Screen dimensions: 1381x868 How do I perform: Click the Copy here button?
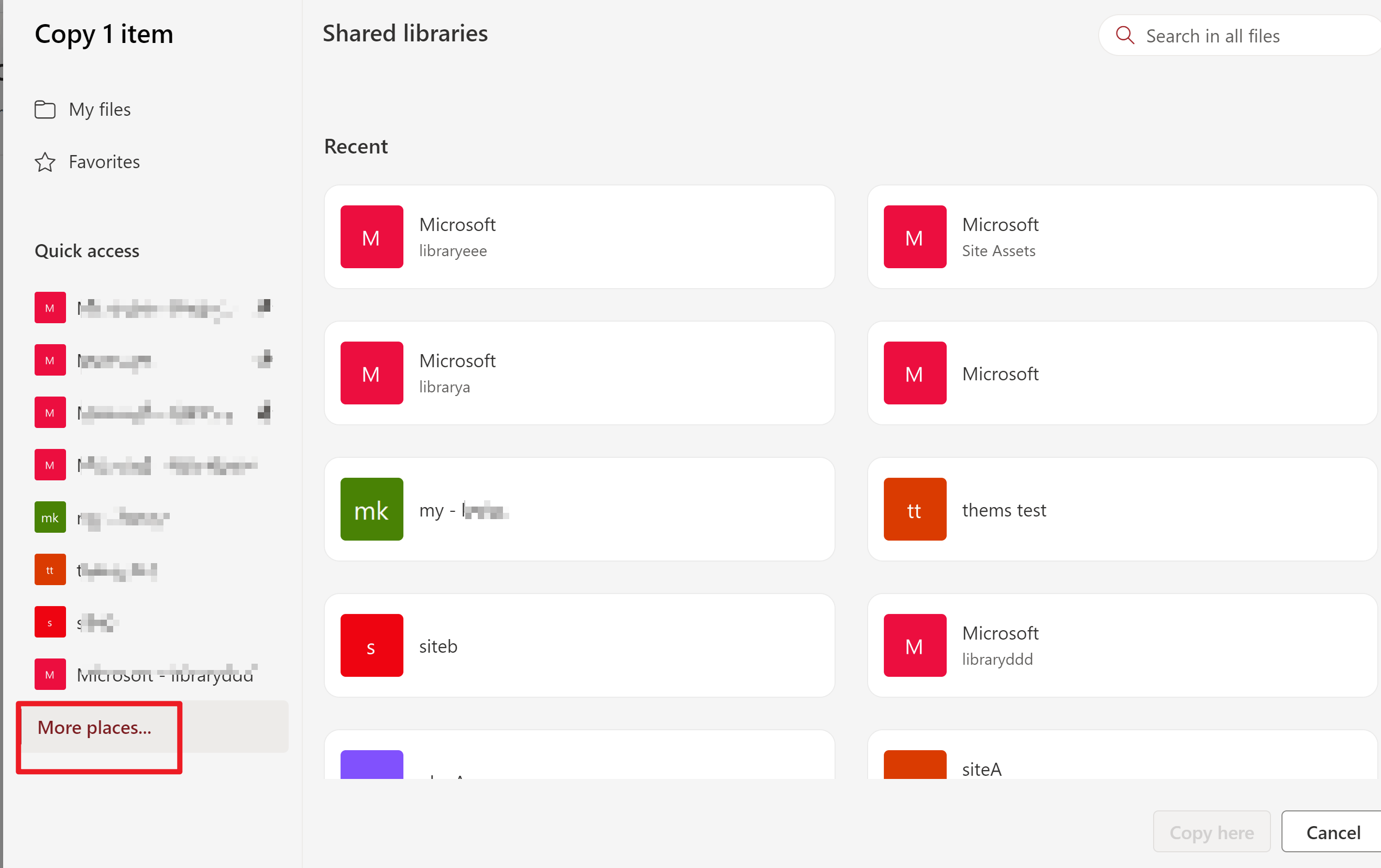(1211, 832)
